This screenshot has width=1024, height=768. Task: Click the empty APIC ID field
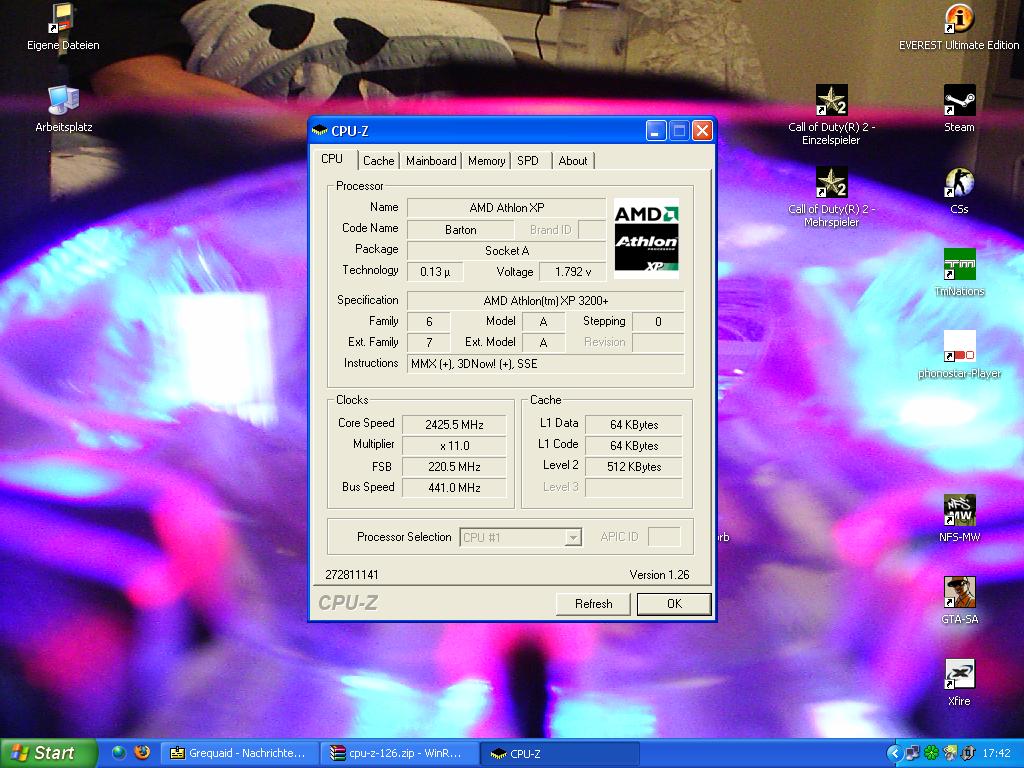pyautogui.click(x=664, y=537)
